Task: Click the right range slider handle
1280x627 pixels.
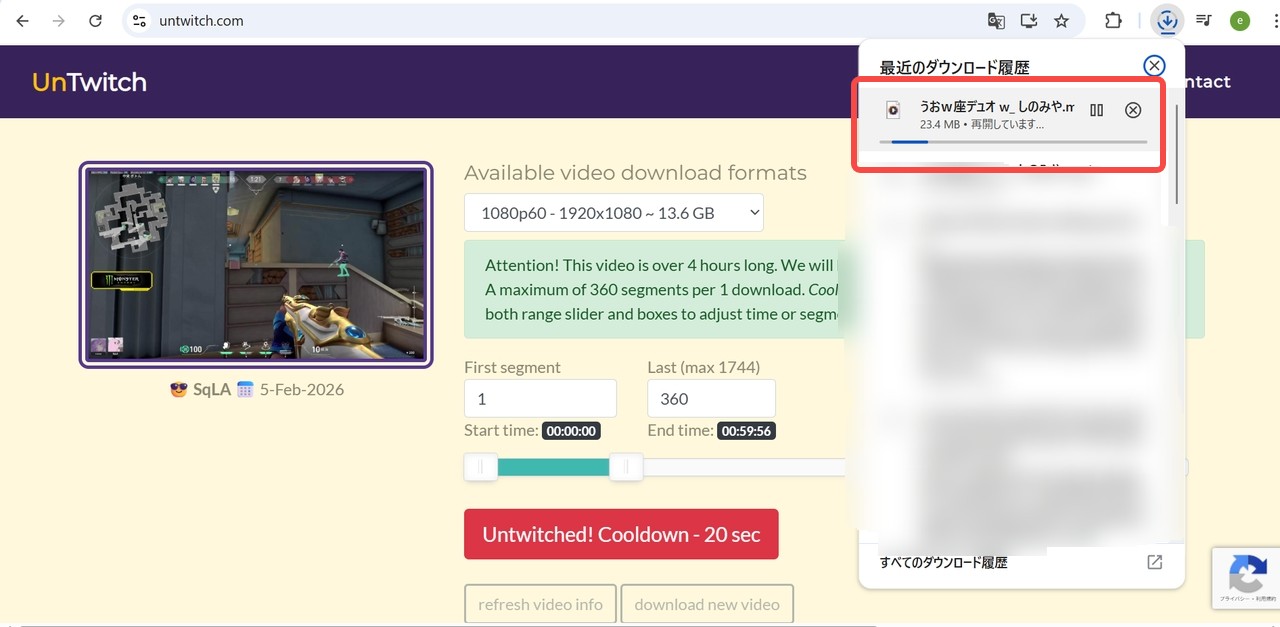Action: coord(626,467)
